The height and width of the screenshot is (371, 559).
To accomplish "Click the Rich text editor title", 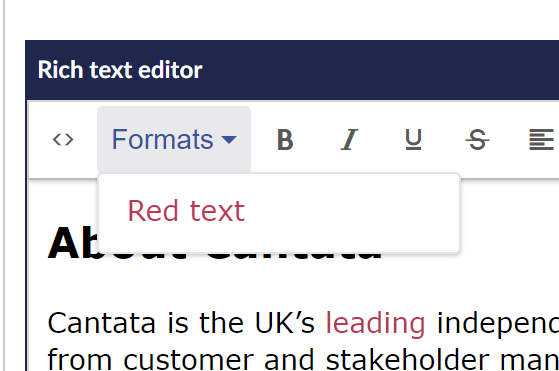I will point(120,69).
